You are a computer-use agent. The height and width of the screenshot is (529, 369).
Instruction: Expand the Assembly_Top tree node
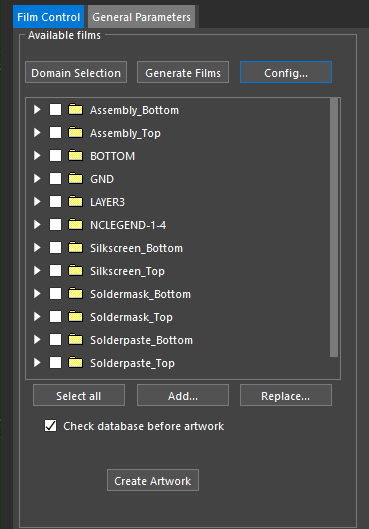[x=37, y=133]
